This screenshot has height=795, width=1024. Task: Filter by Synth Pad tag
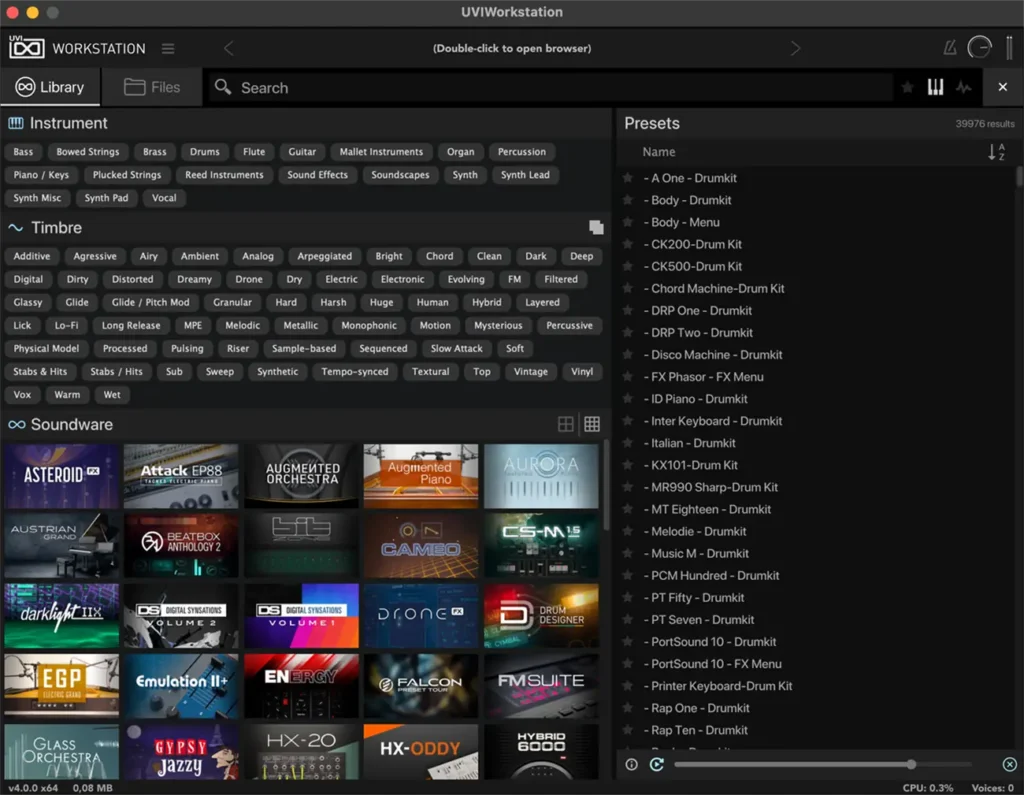point(106,198)
